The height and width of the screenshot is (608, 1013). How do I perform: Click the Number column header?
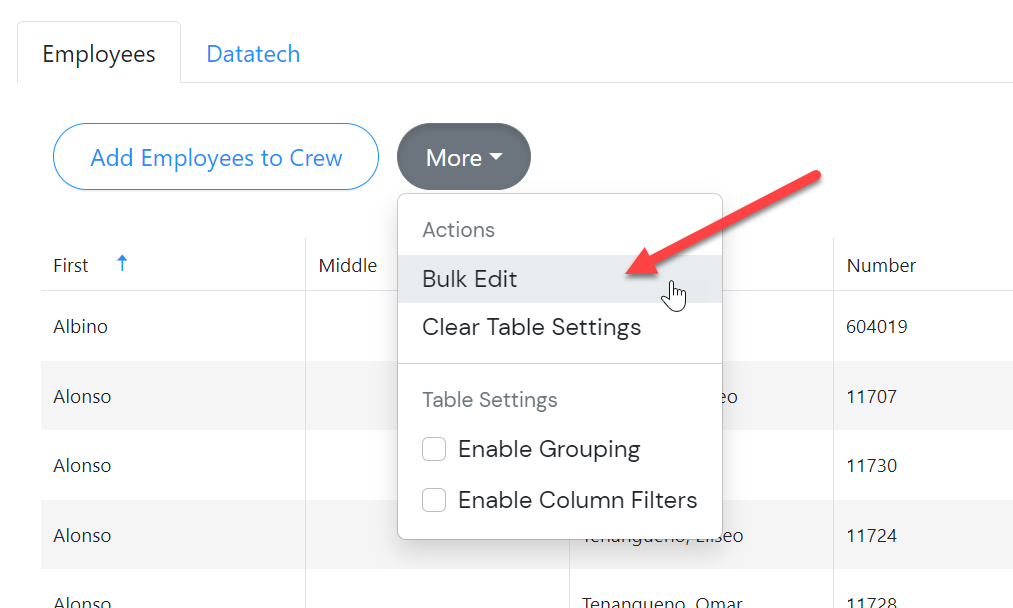pyautogui.click(x=881, y=265)
